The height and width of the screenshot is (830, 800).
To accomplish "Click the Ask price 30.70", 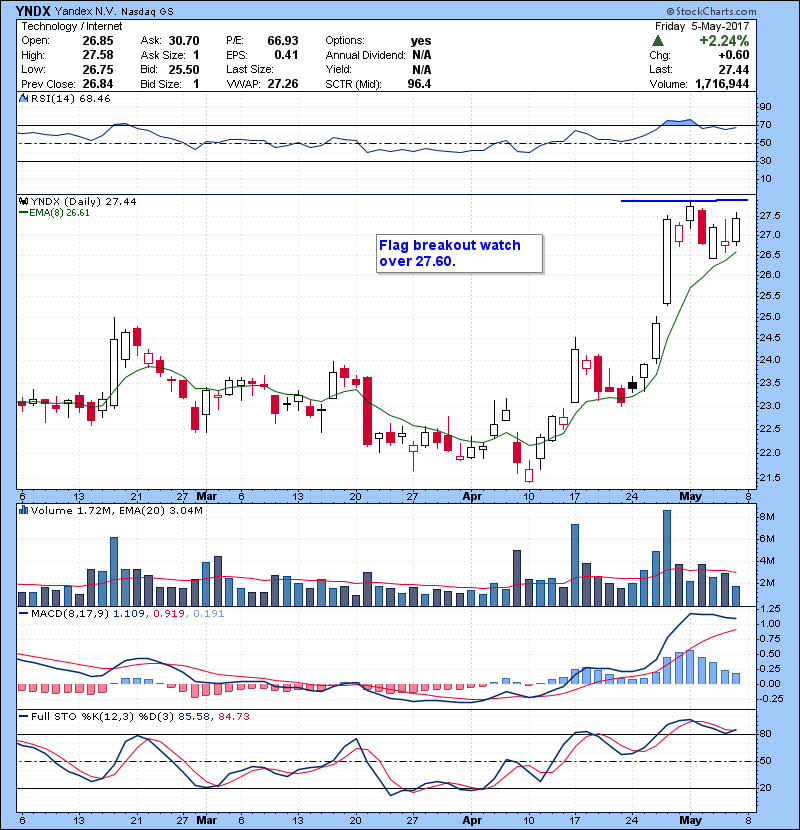I will pos(184,41).
